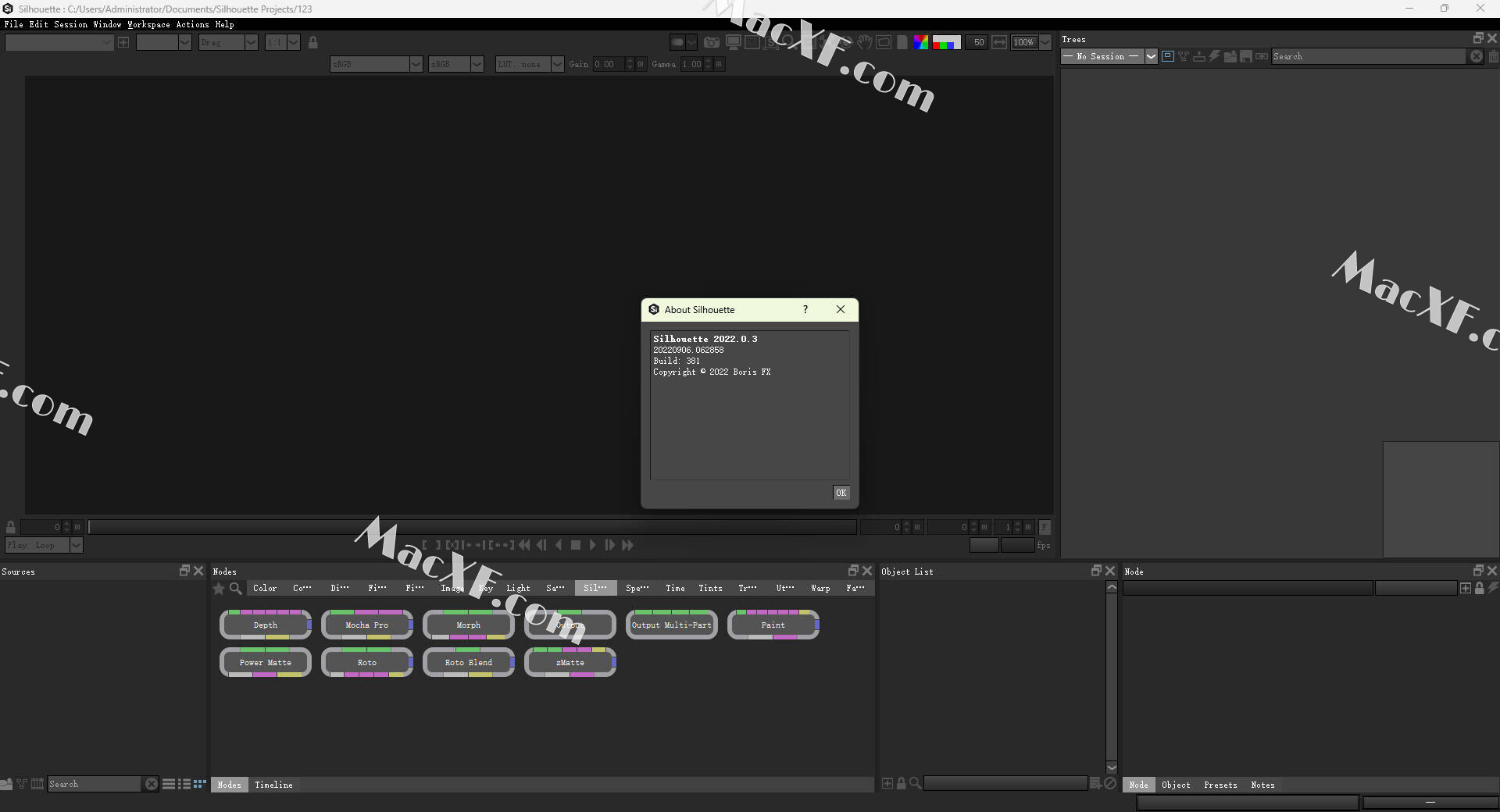
Task: Open the No Session dropdown
Action: [1151, 56]
